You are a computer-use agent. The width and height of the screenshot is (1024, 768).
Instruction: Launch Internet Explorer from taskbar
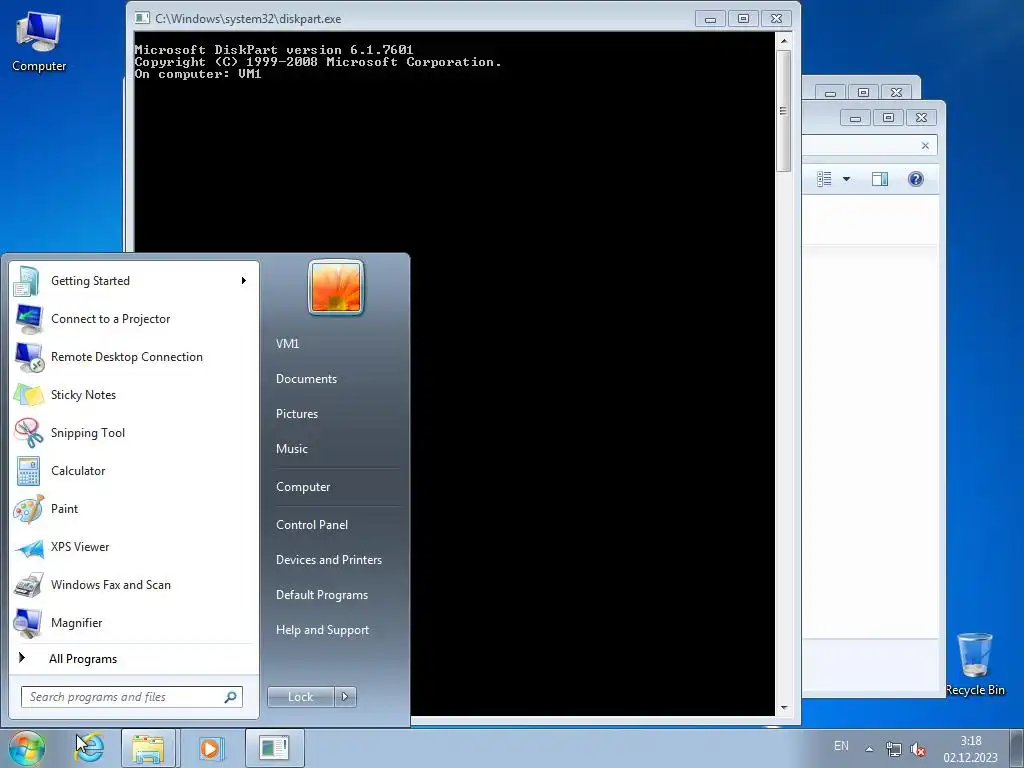pyautogui.click(x=88, y=748)
